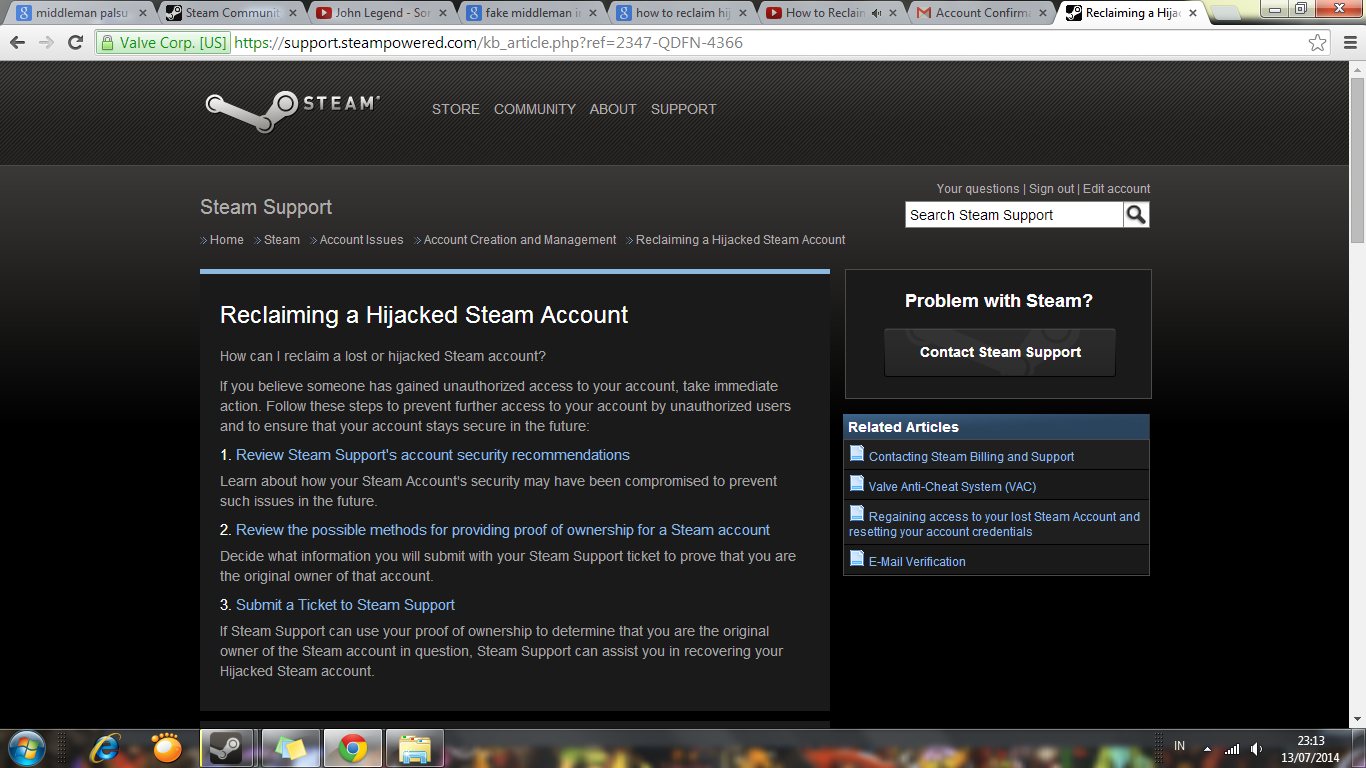Click inside the Search Steam Support field
Screen dimensions: 1366x768
point(1014,215)
